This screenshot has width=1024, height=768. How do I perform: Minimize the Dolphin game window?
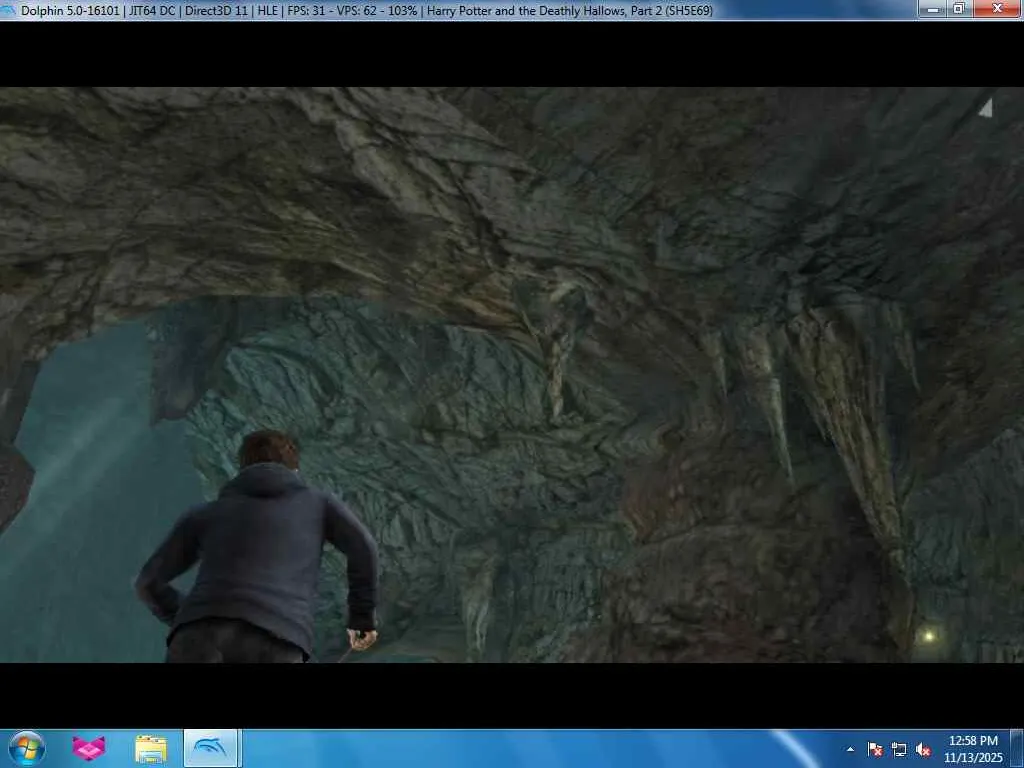(933, 9)
